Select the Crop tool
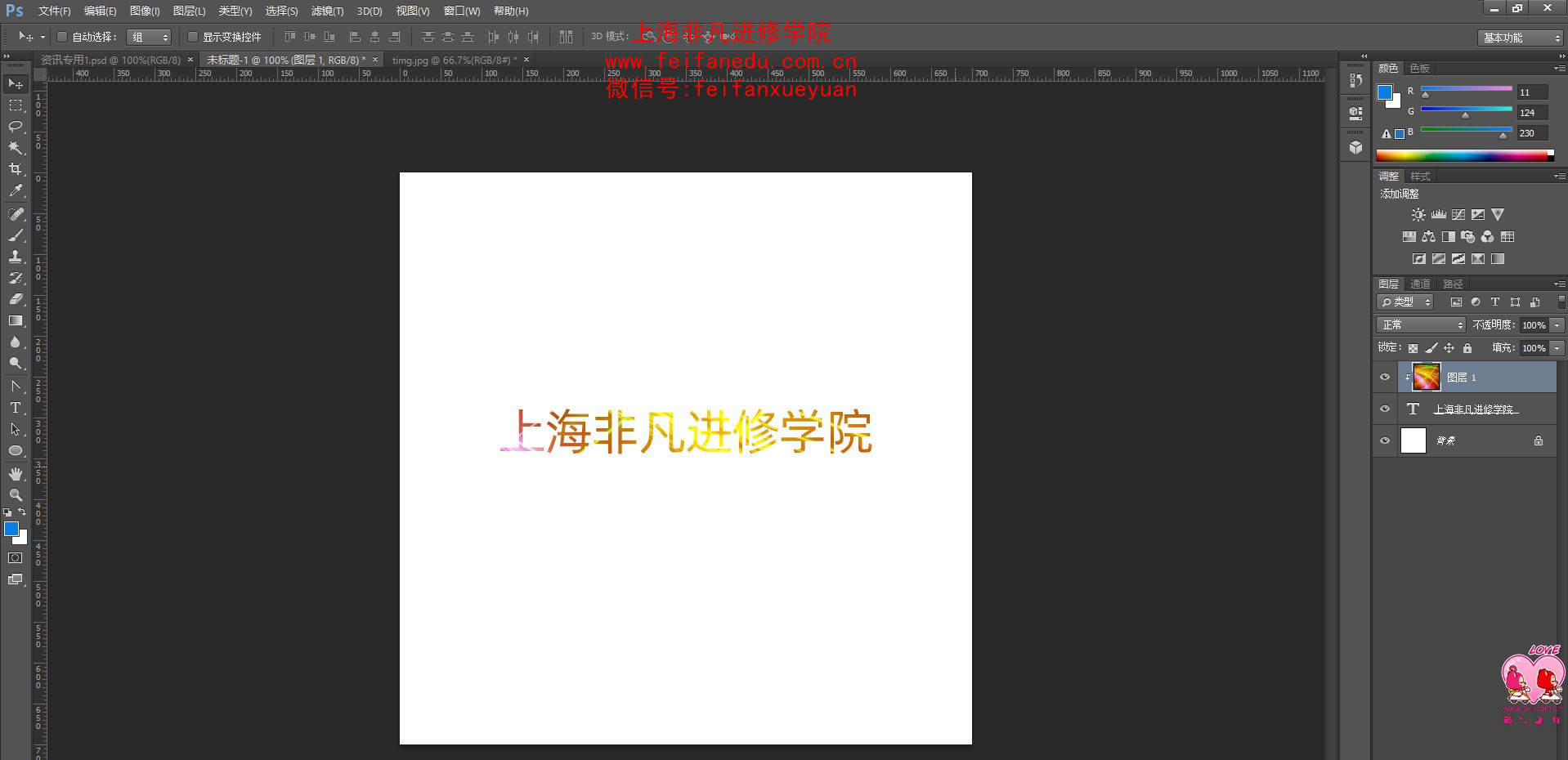Viewport: 1568px width, 760px height. (x=16, y=169)
